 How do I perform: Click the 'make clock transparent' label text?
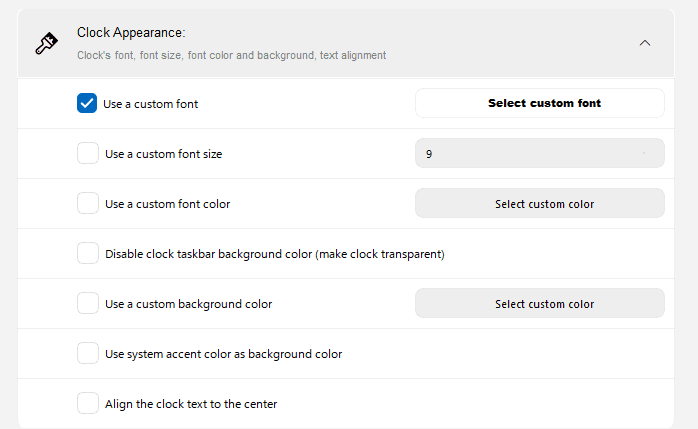(x=380, y=254)
